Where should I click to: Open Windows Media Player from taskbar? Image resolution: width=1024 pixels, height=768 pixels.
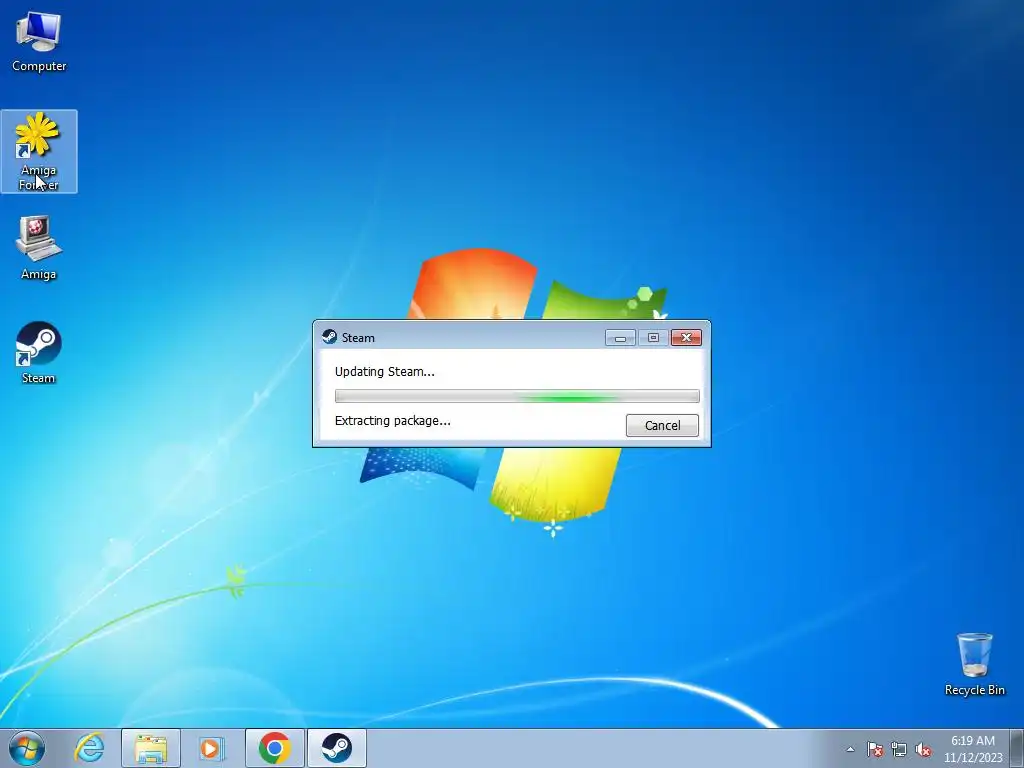(211, 748)
